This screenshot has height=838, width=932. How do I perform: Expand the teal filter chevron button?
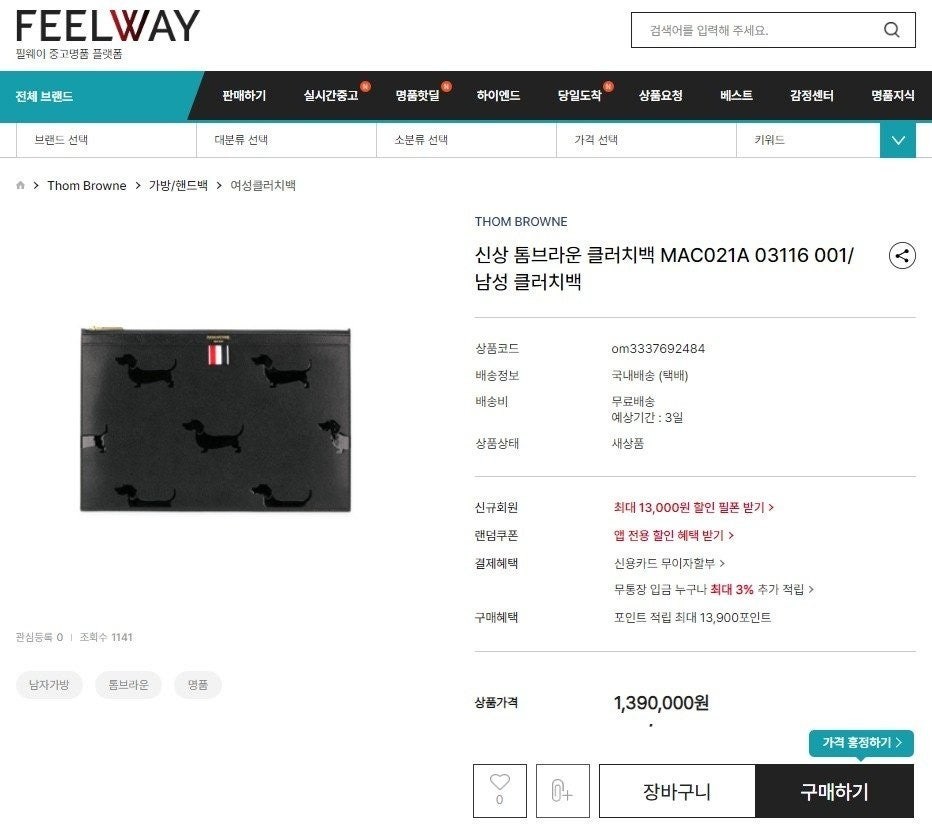[898, 140]
